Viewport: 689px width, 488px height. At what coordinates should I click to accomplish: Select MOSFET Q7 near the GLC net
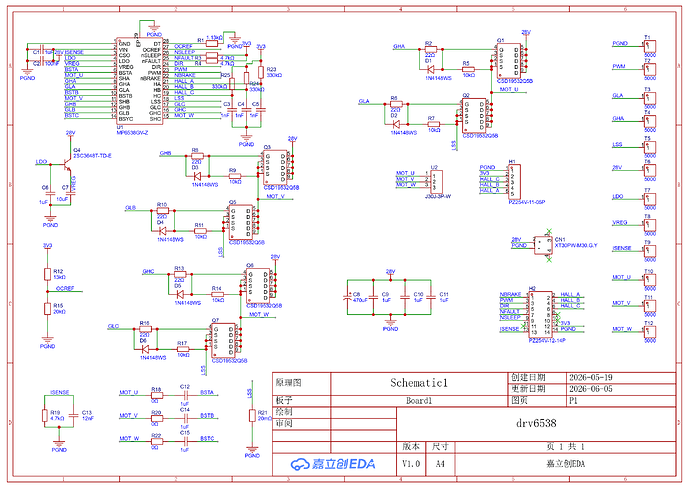pos(224,340)
